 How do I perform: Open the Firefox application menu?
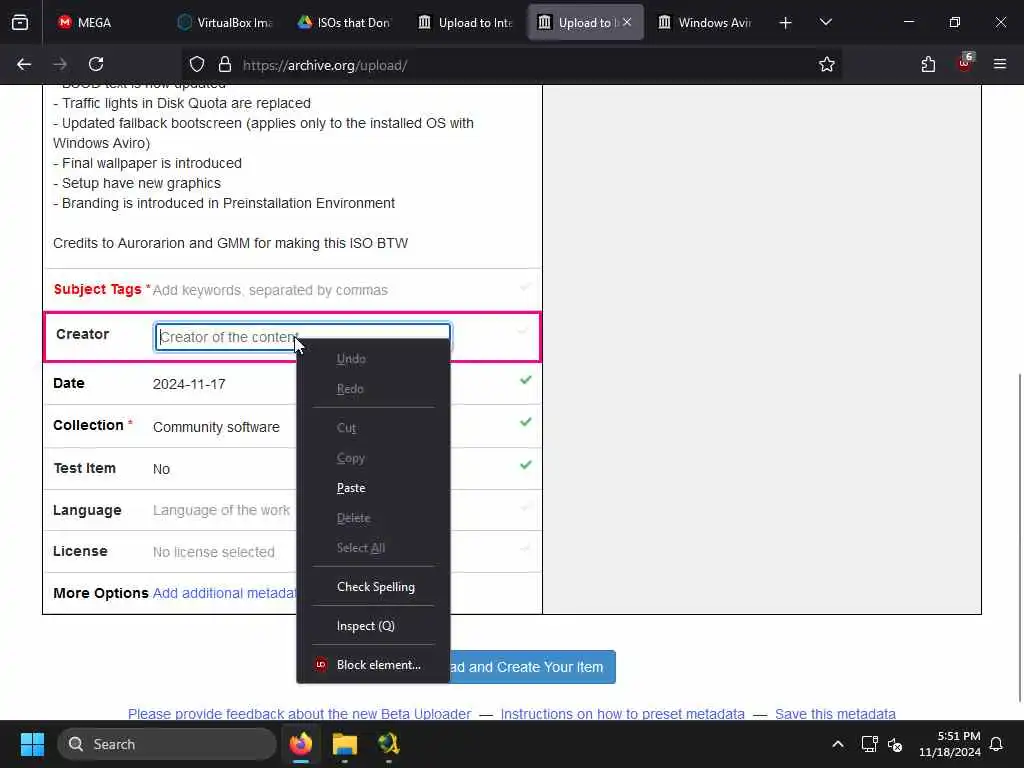click(x=999, y=65)
